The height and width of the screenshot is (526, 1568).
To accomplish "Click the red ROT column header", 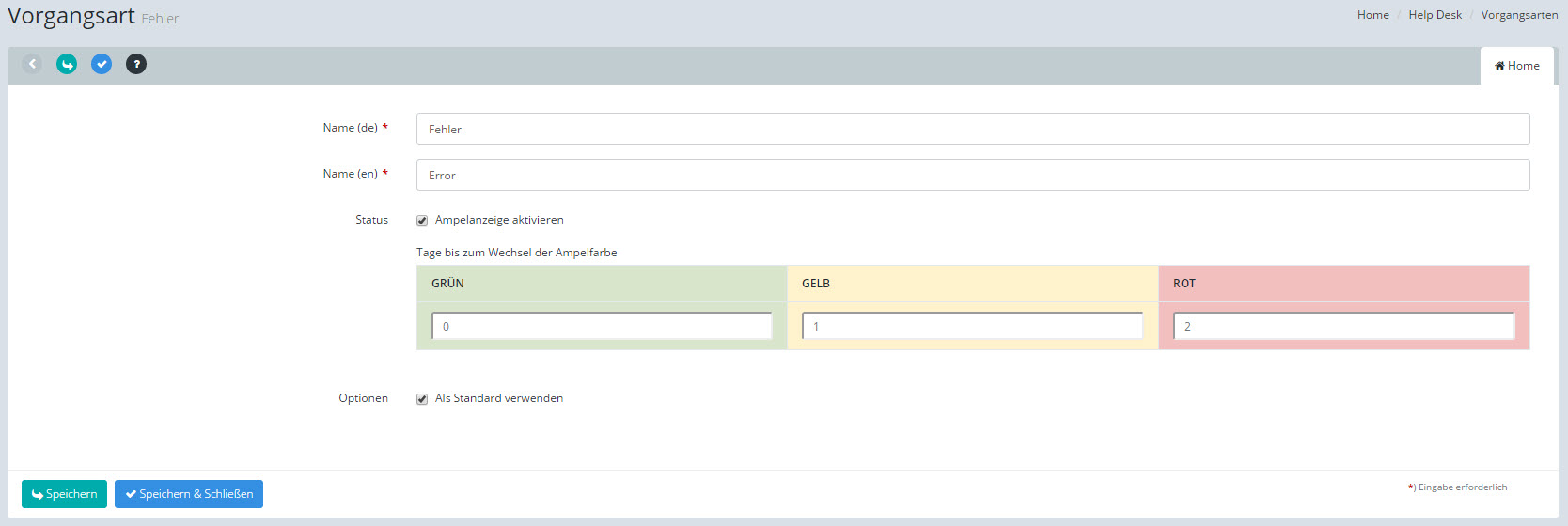I will (1343, 284).
